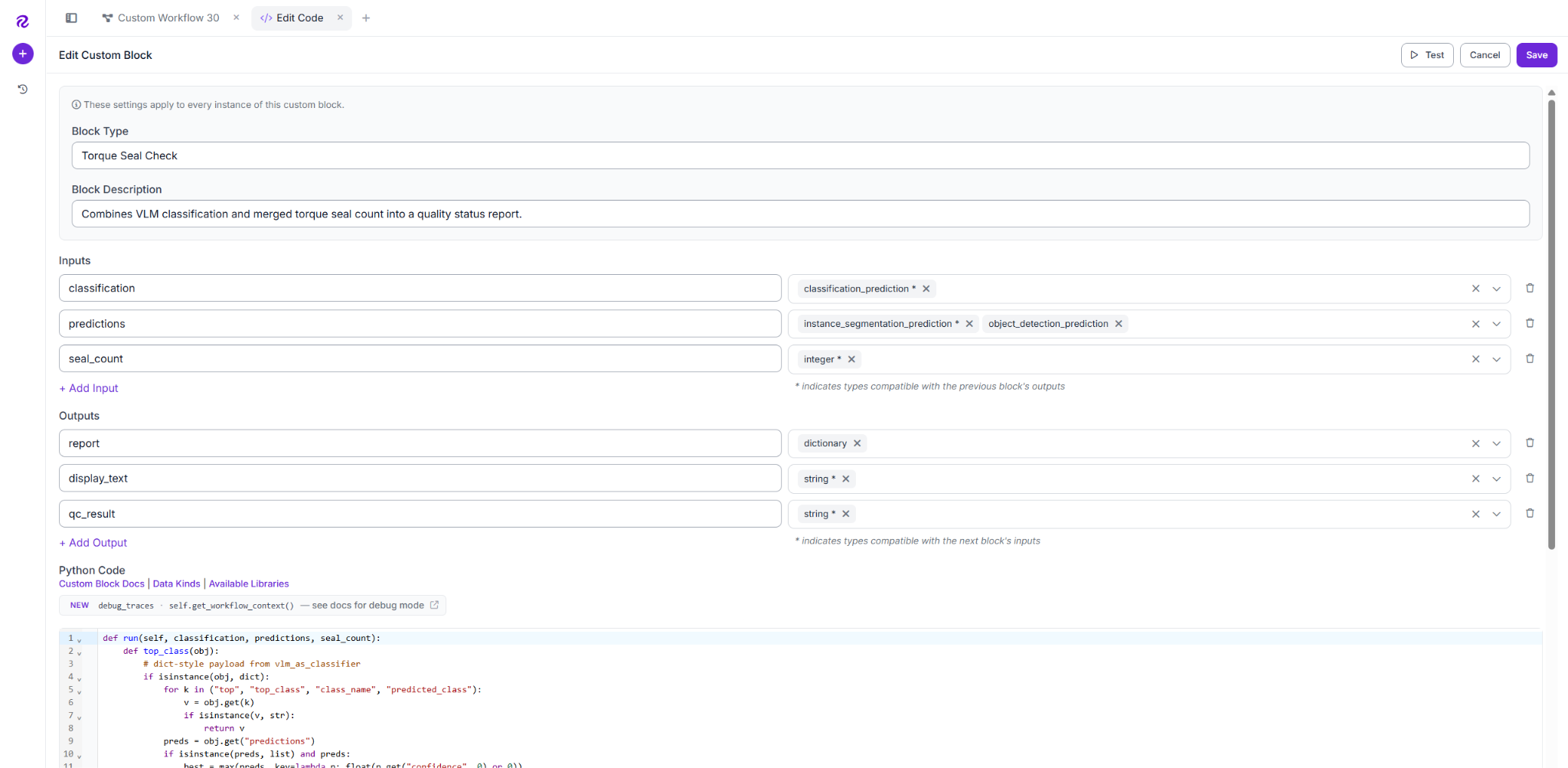
Task: Edit the qc_result output name field
Action: coord(420,514)
